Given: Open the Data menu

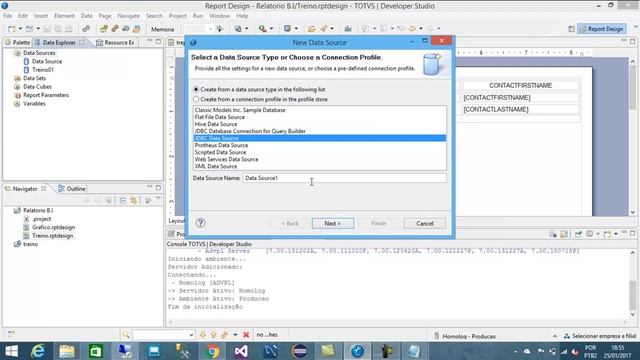Looking at the screenshot, I should click(87, 16).
